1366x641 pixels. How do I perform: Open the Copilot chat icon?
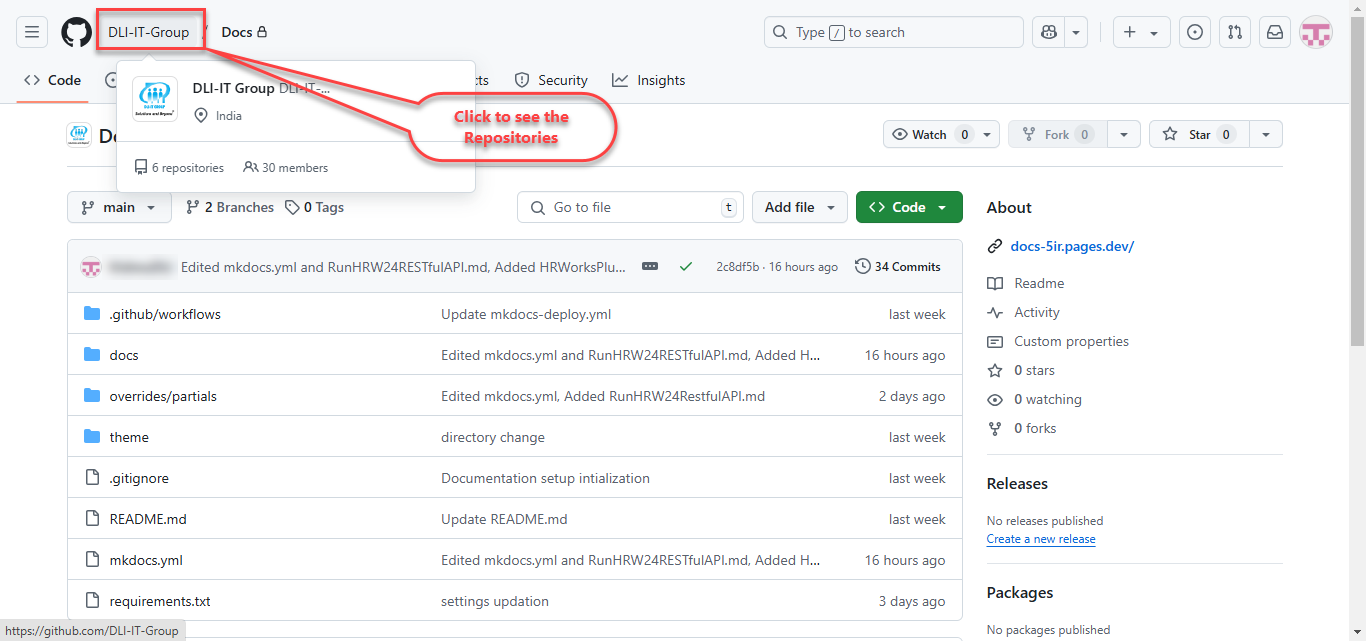click(1049, 32)
